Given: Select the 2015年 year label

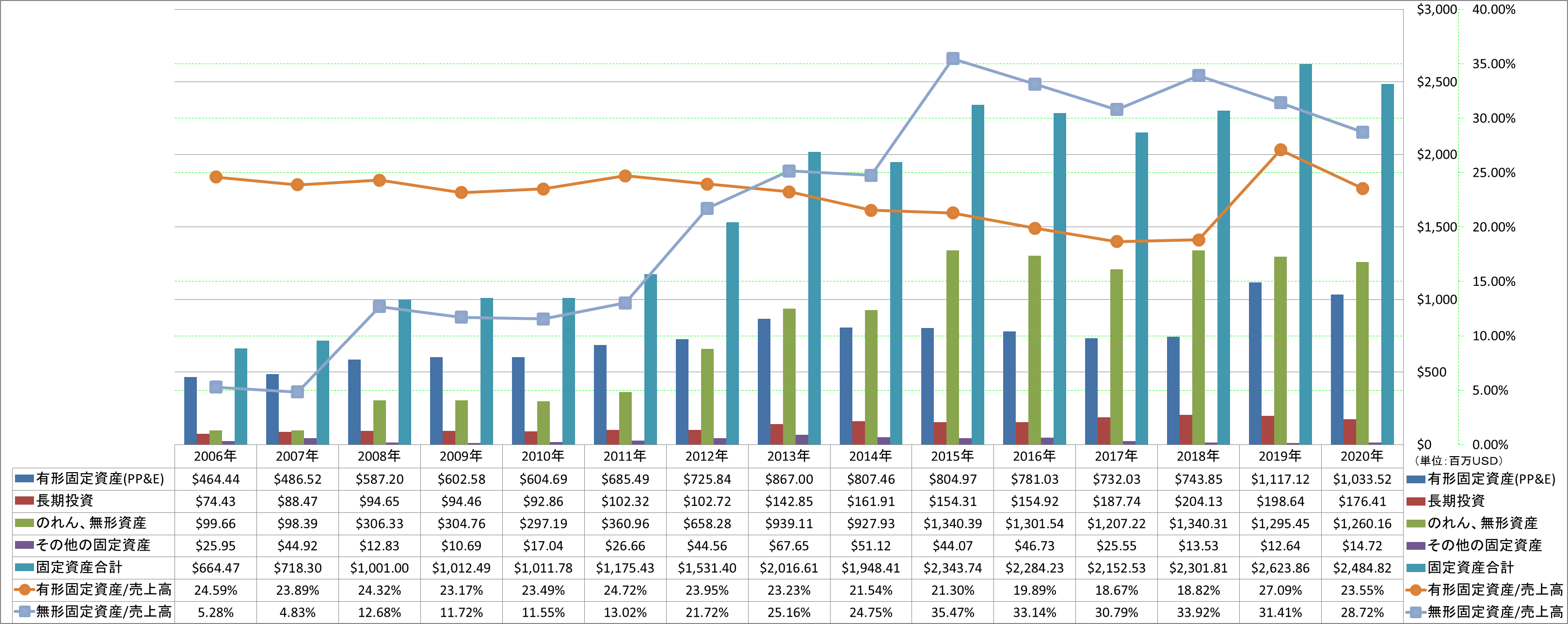Looking at the screenshot, I should 953,456.
